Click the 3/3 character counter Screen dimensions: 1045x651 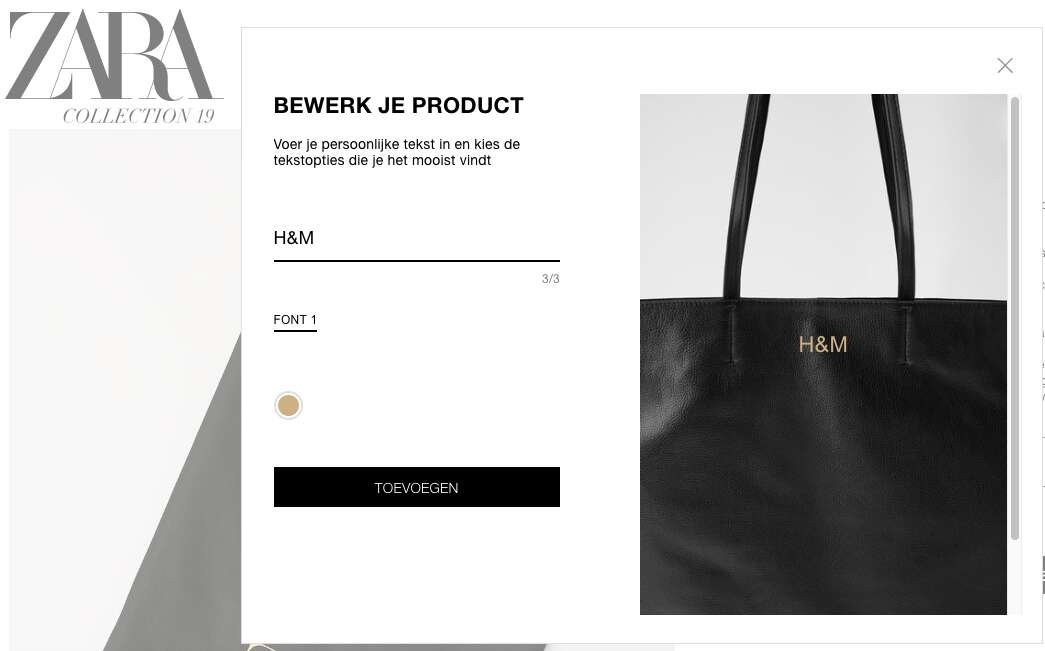(x=550, y=279)
